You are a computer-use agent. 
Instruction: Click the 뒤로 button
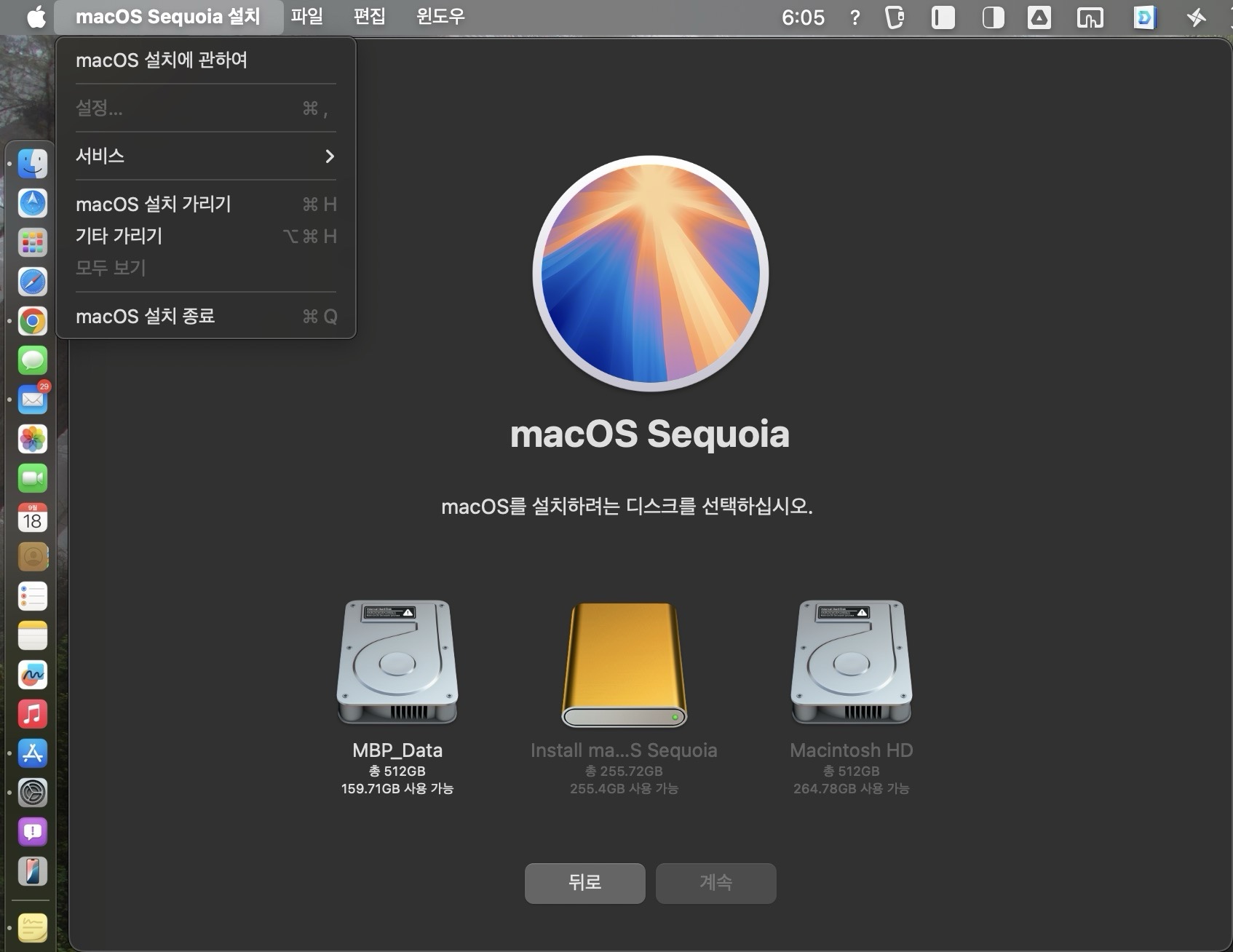tap(584, 883)
